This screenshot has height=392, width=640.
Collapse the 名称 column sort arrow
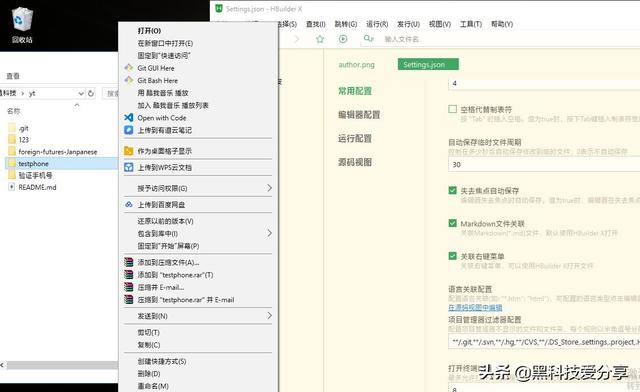[x=77, y=105]
